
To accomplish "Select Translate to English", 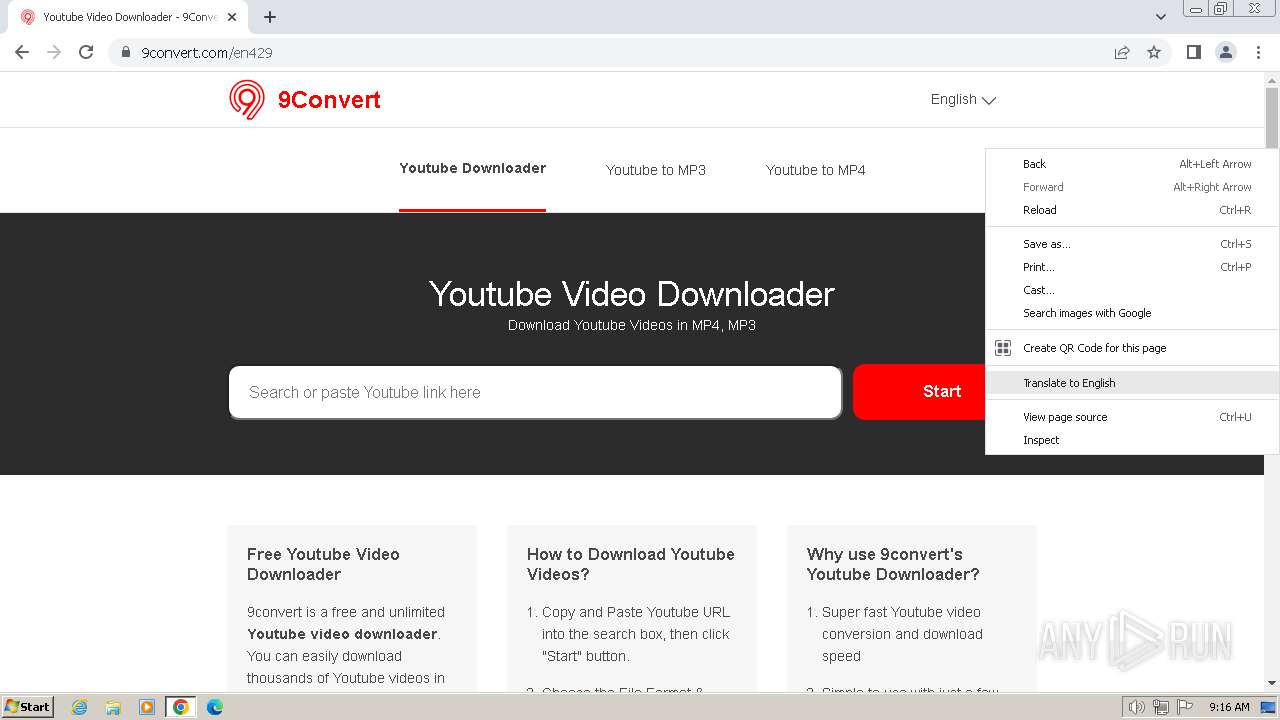I will pos(1132,383).
